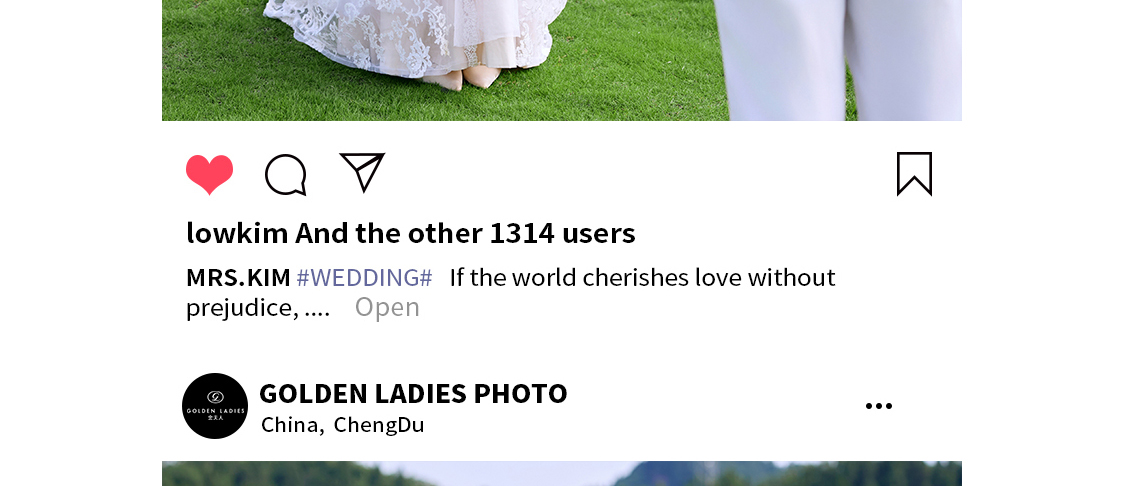Click the #WEDDING# hashtag
The width and height of the screenshot is (1125, 486).
tap(364, 277)
